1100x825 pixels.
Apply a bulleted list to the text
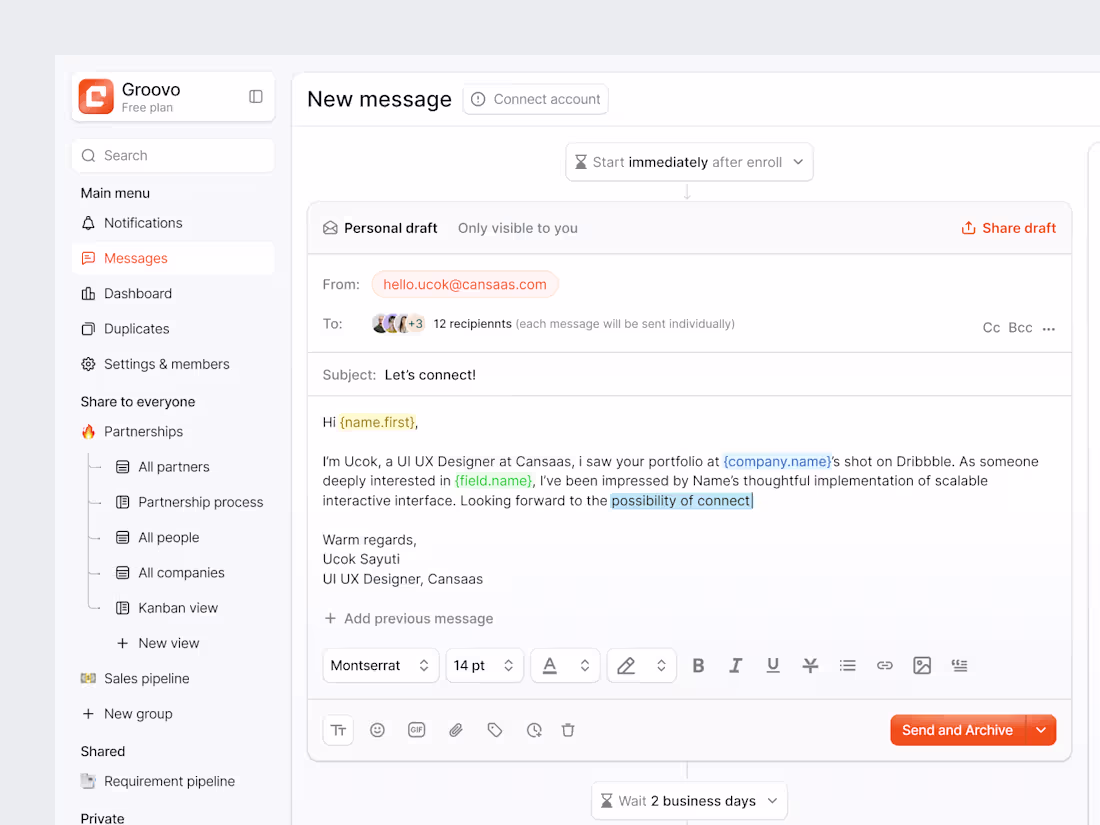tap(847, 665)
